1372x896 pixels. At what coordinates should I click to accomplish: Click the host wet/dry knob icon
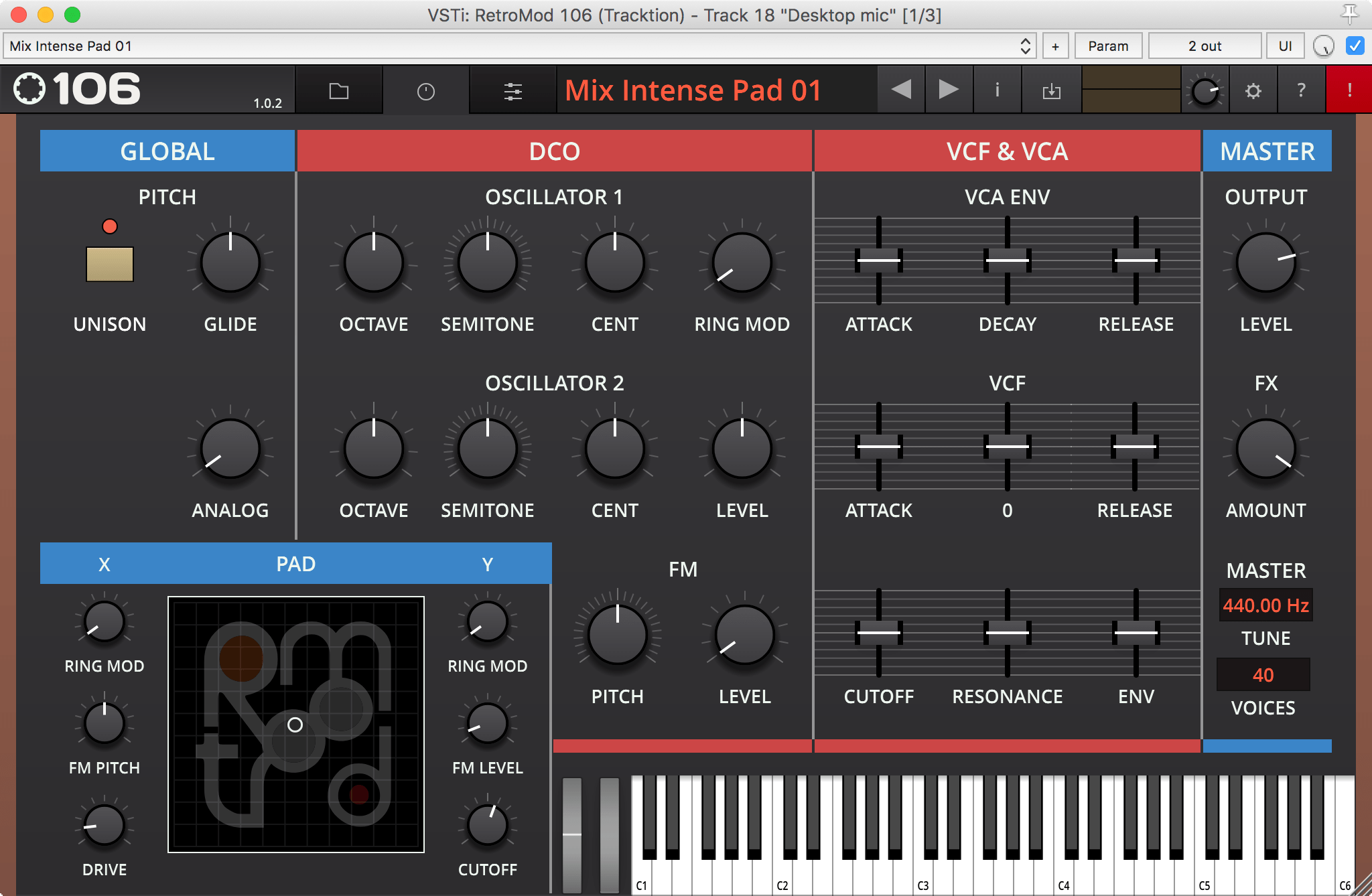pos(1324,46)
